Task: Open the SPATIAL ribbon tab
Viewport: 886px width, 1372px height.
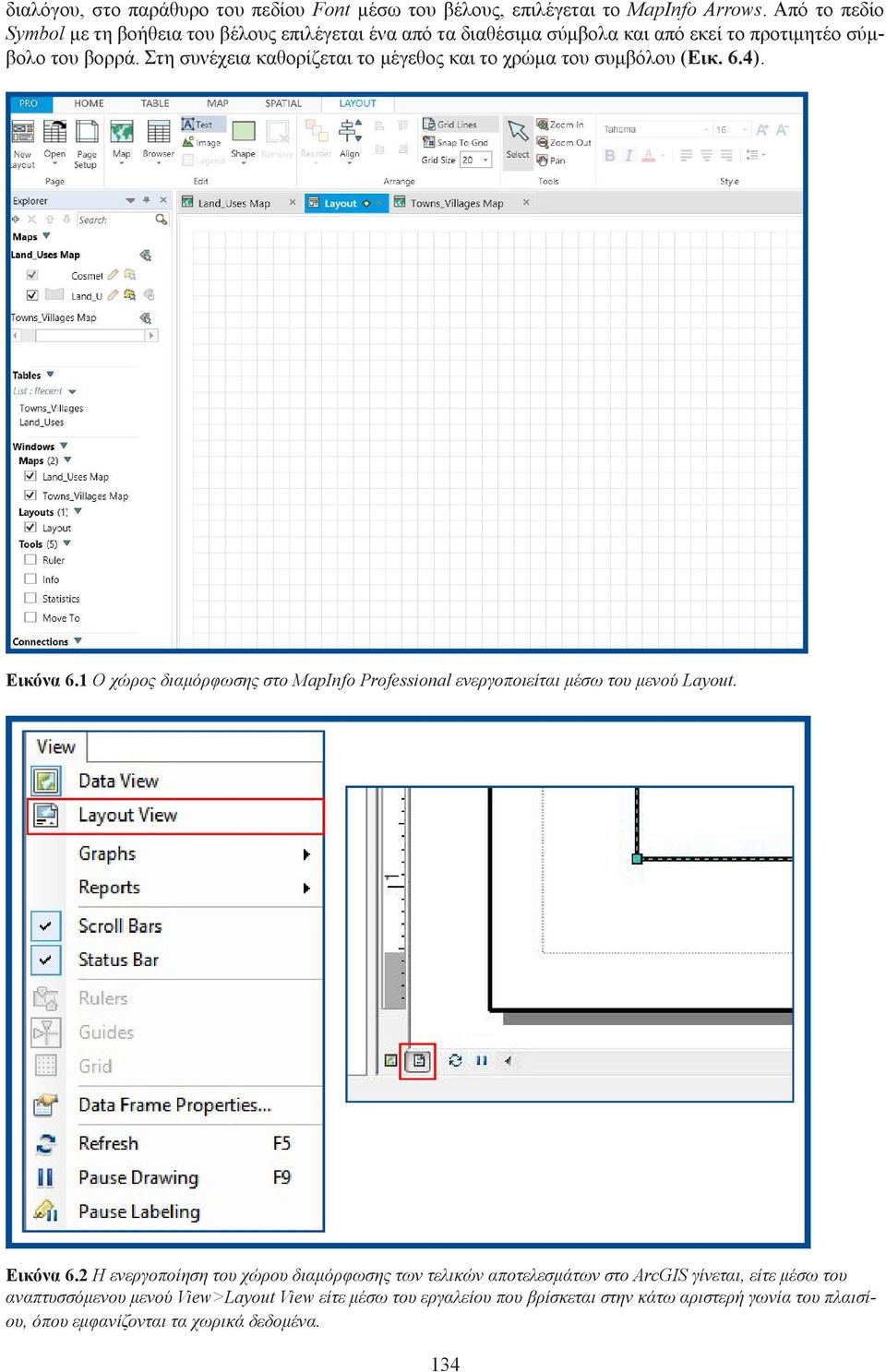Action: pyautogui.click(x=283, y=103)
